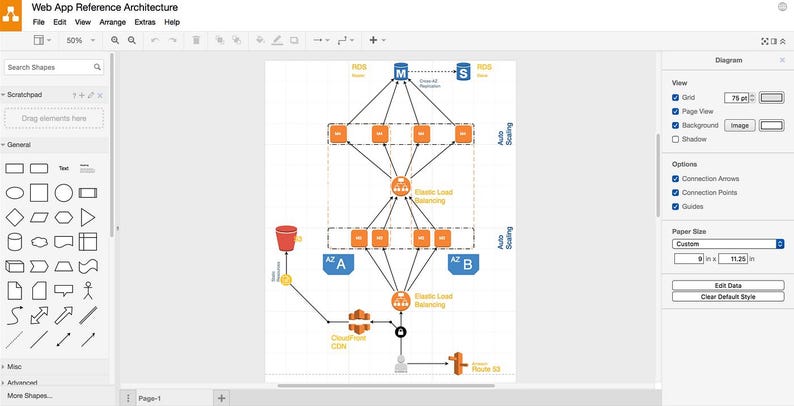Image resolution: width=794 pixels, height=406 pixels.
Task: Click the background Image button
Action: coord(740,126)
